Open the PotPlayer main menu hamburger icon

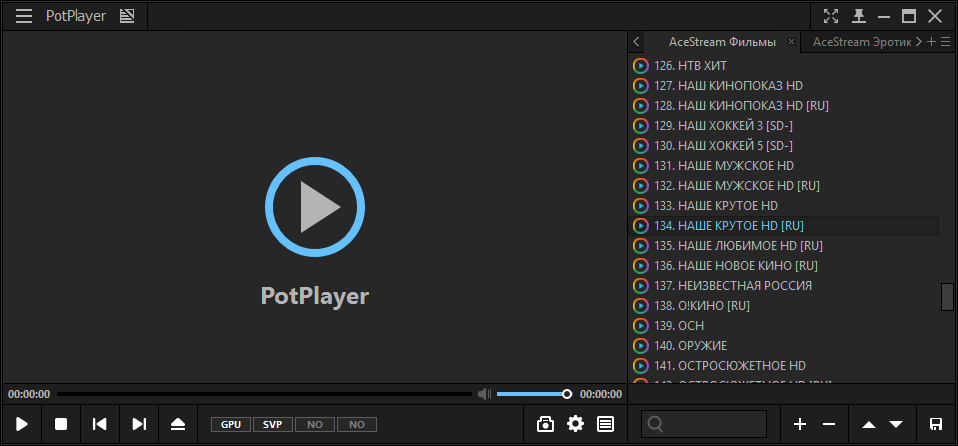click(24, 16)
